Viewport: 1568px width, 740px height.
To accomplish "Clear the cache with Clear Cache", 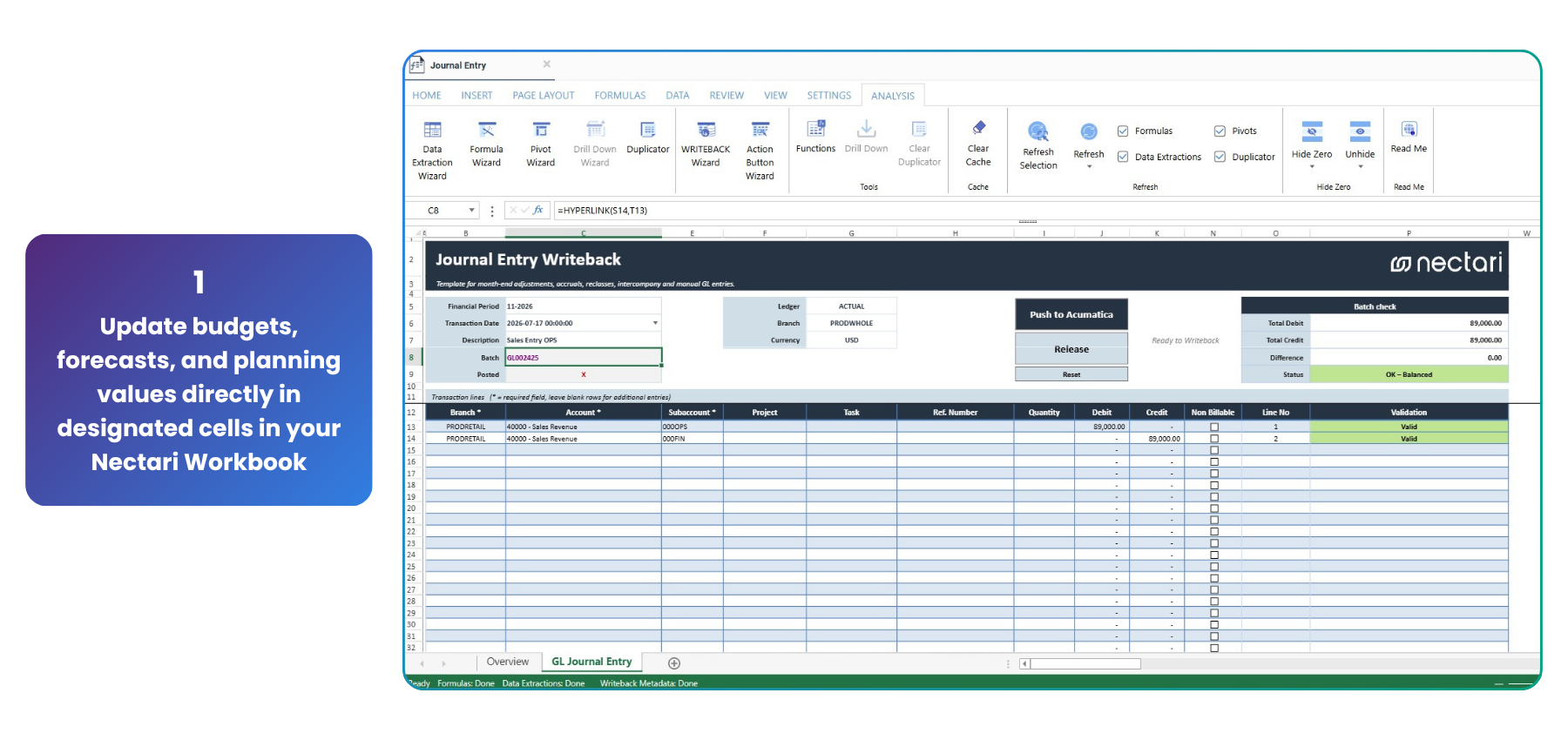I will click(x=978, y=144).
